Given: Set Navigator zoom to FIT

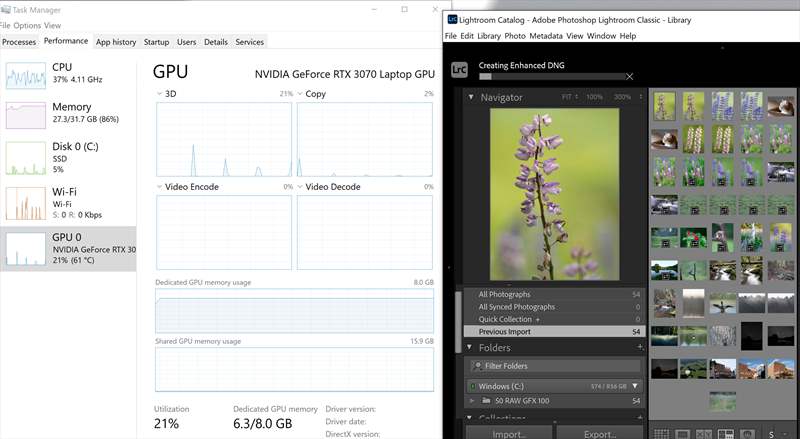Looking at the screenshot, I should coord(567,96).
